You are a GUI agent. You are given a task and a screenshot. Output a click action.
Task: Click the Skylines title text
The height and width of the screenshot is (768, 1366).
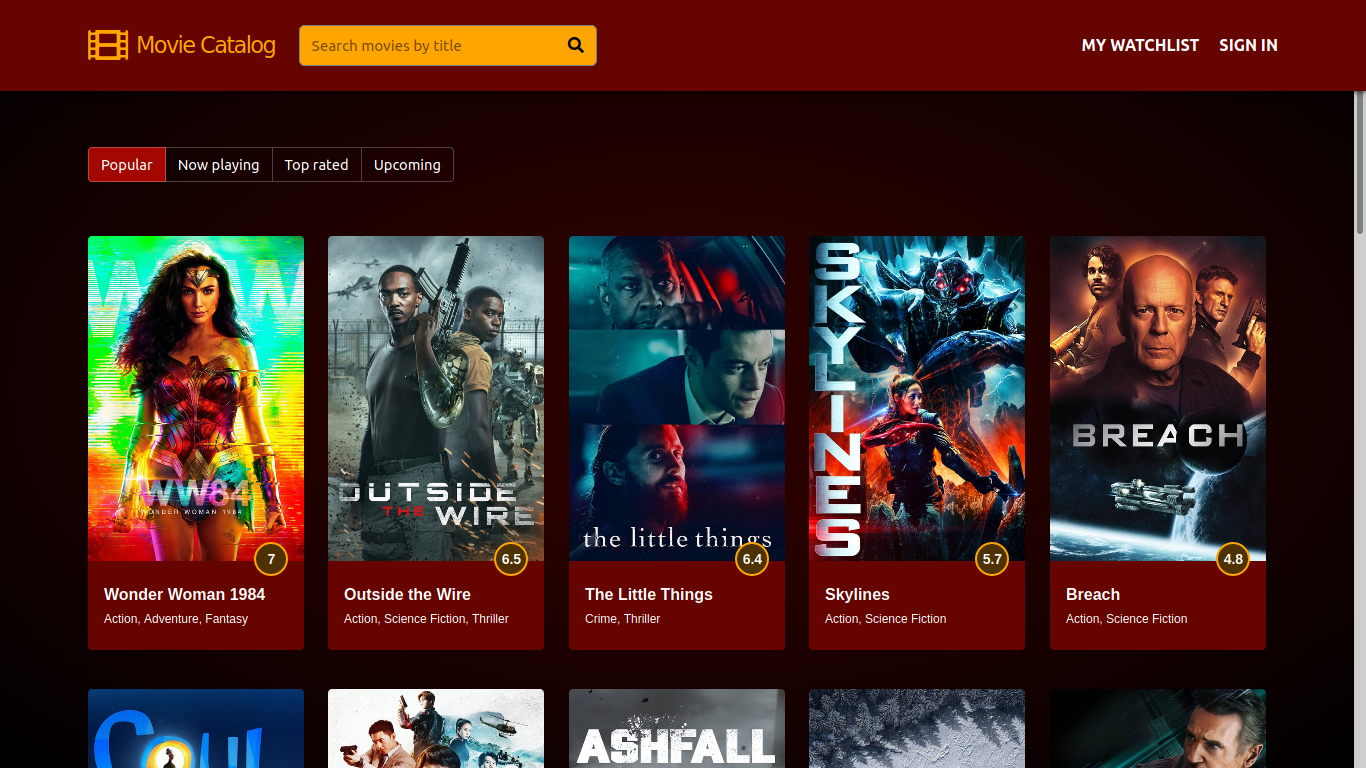pos(857,594)
